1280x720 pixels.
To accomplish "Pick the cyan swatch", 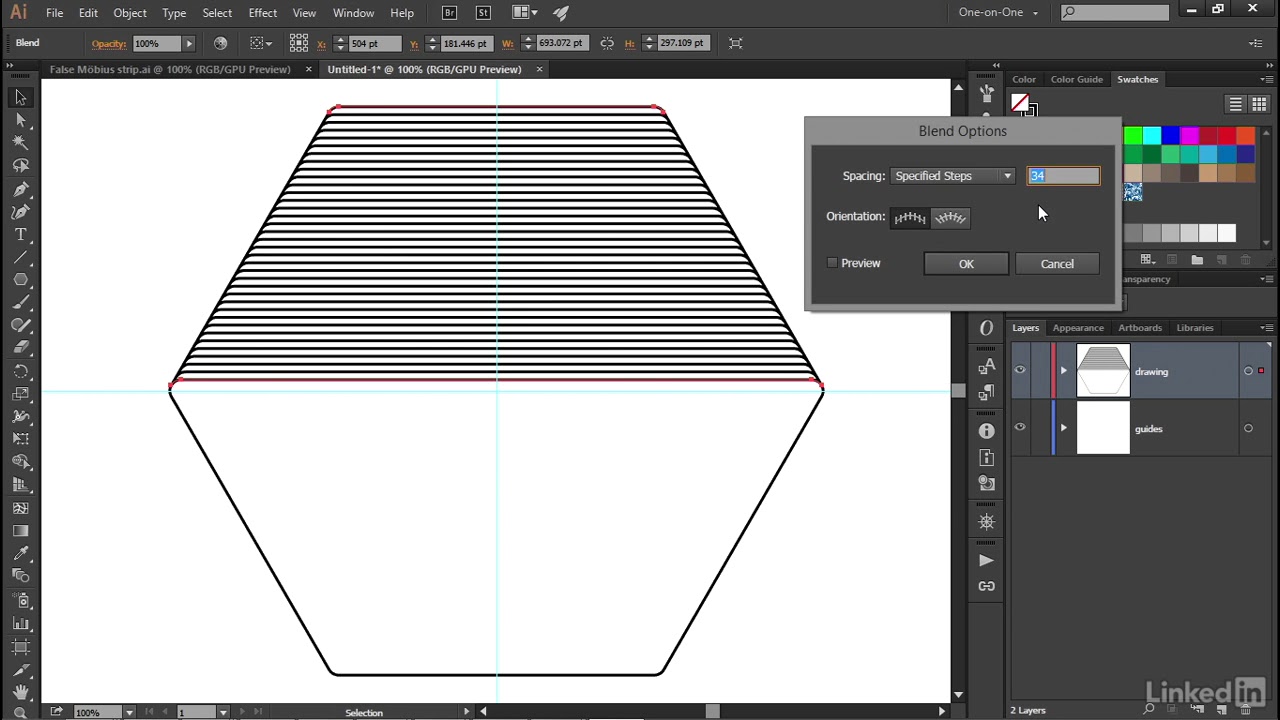I will click(1152, 135).
